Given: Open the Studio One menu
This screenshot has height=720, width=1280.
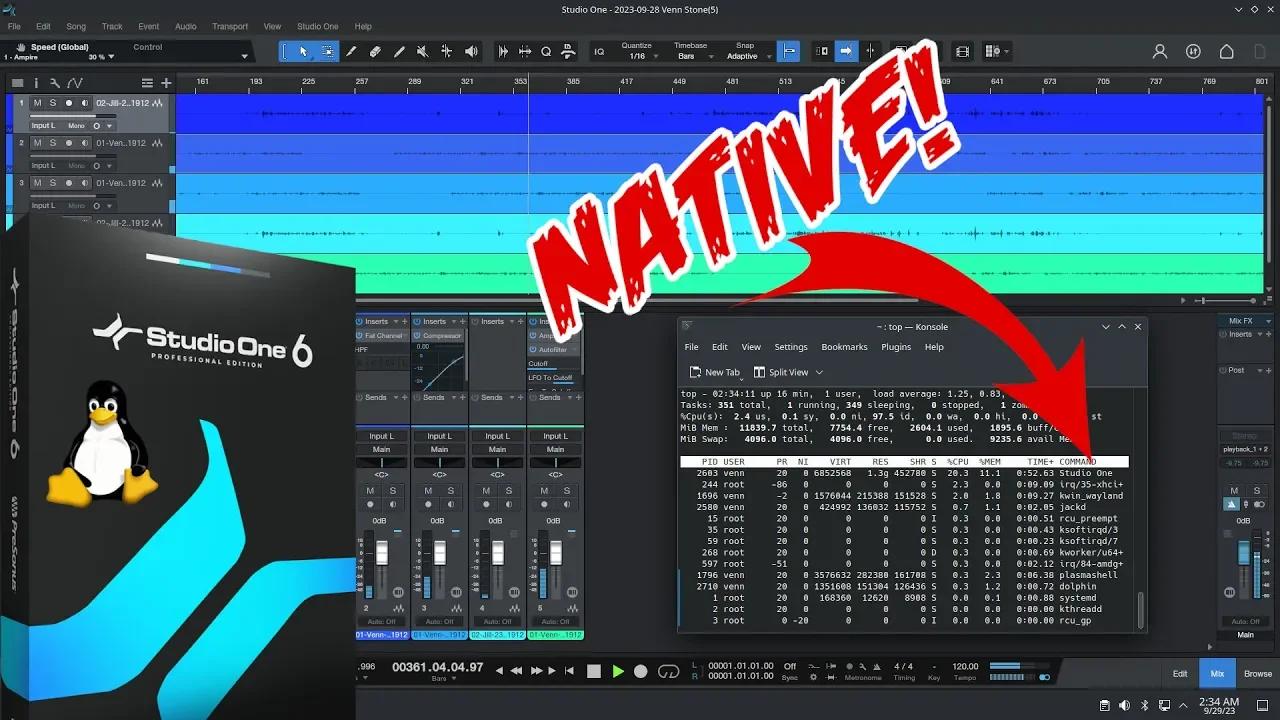Looking at the screenshot, I should (x=318, y=26).
